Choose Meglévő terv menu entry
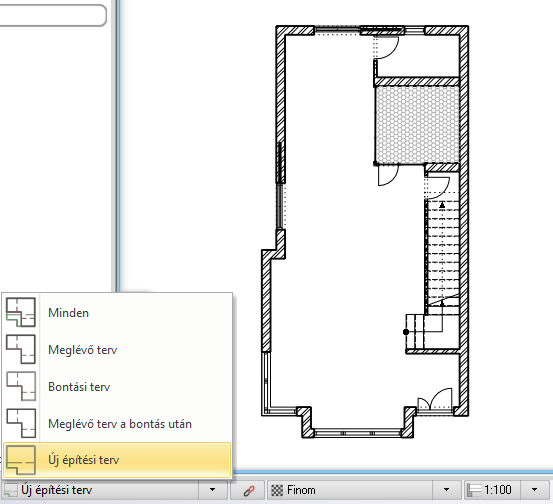 pyautogui.click(x=82, y=350)
